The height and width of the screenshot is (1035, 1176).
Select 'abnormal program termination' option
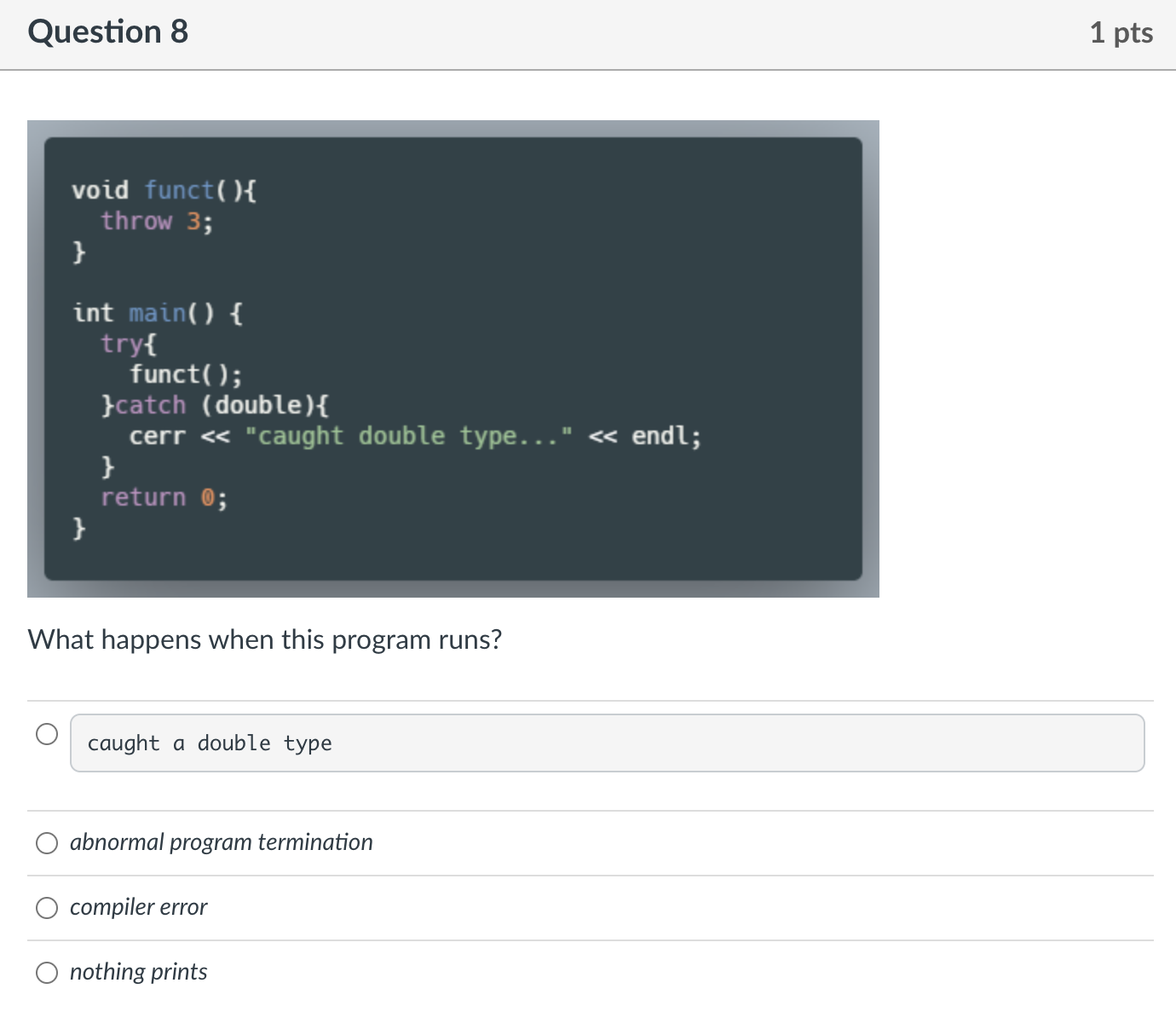pos(47,843)
